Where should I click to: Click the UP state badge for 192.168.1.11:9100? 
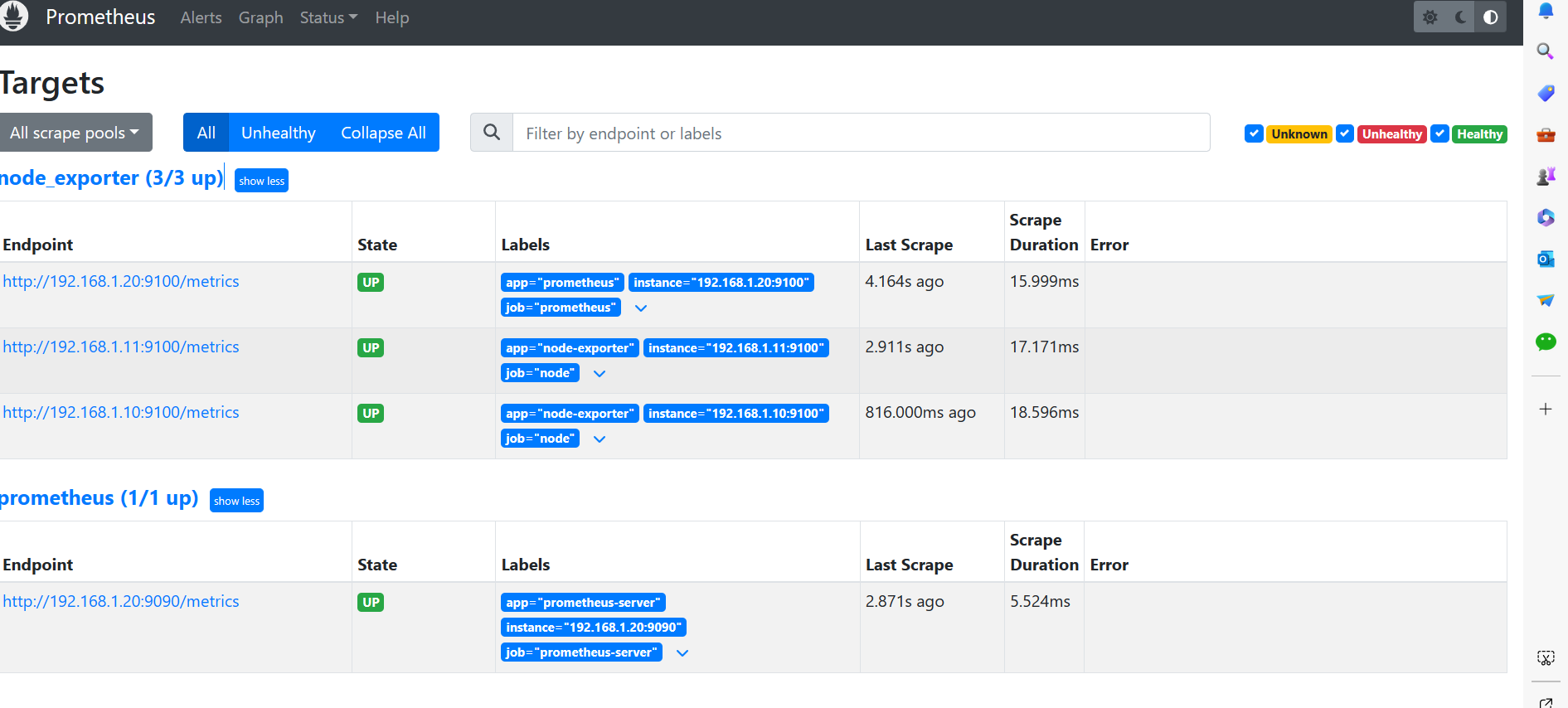click(x=371, y=348)
